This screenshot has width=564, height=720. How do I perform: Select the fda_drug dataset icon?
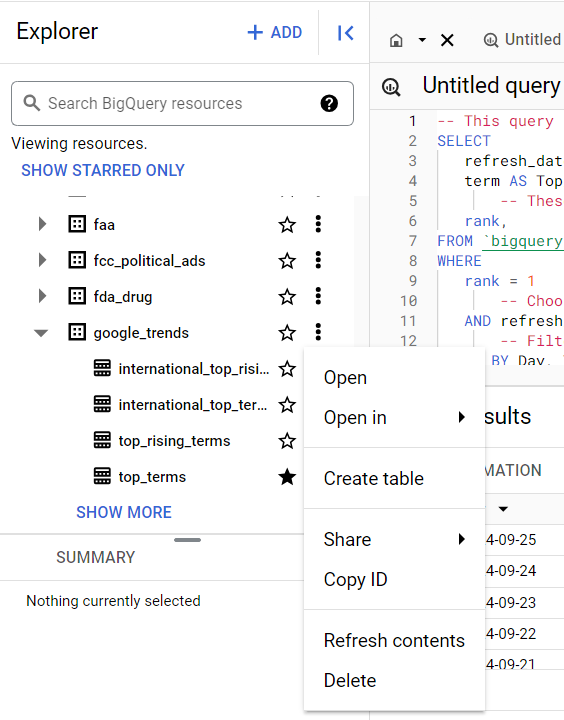coord(77,296)
